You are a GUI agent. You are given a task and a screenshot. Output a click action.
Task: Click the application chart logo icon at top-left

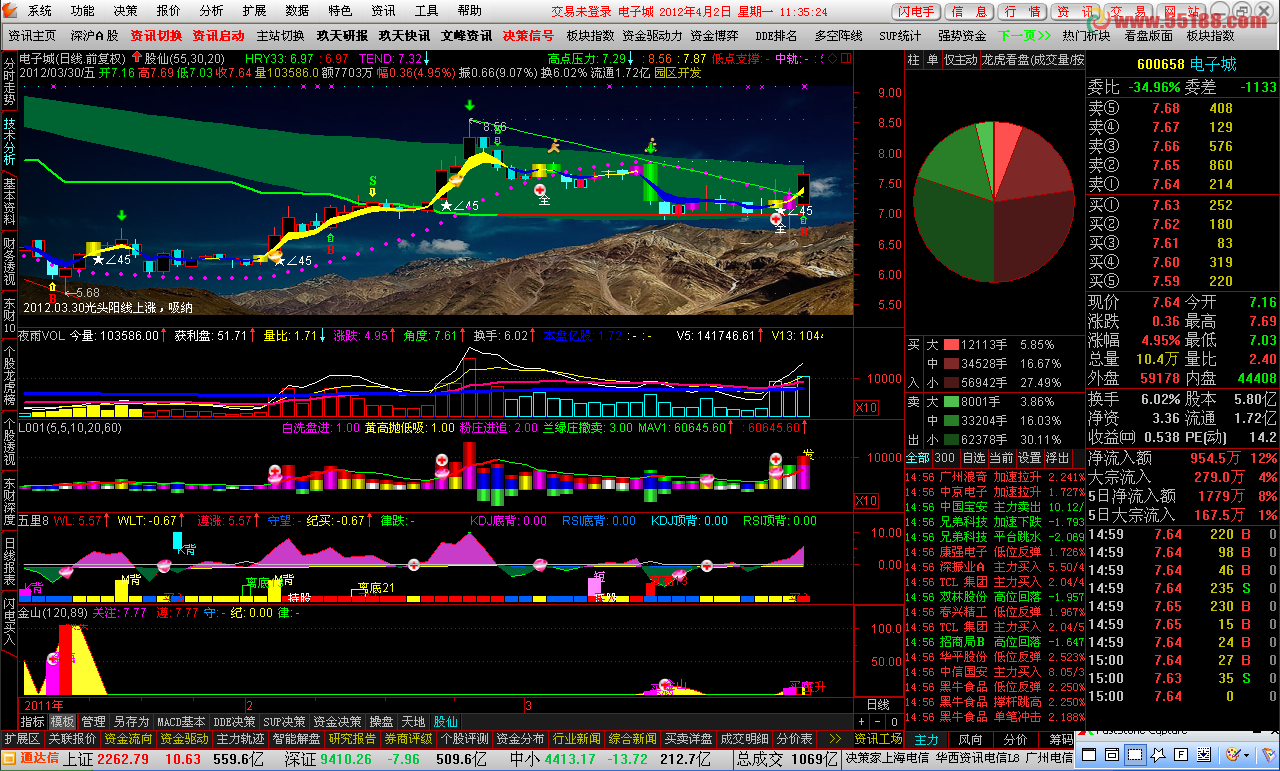point(12,11)
